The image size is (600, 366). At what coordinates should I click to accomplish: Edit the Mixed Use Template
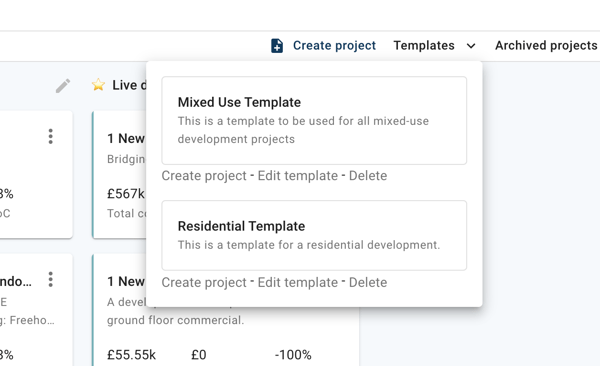pos(298,176)
